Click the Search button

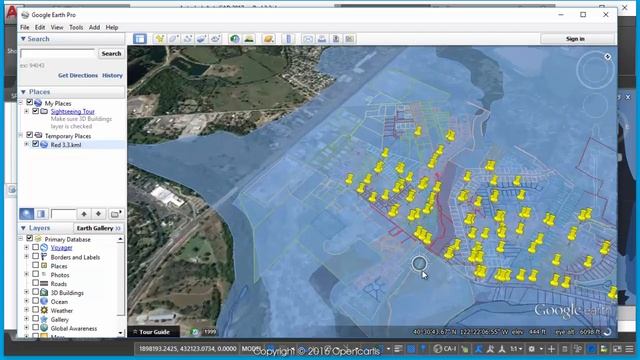(x=111, y=53)
